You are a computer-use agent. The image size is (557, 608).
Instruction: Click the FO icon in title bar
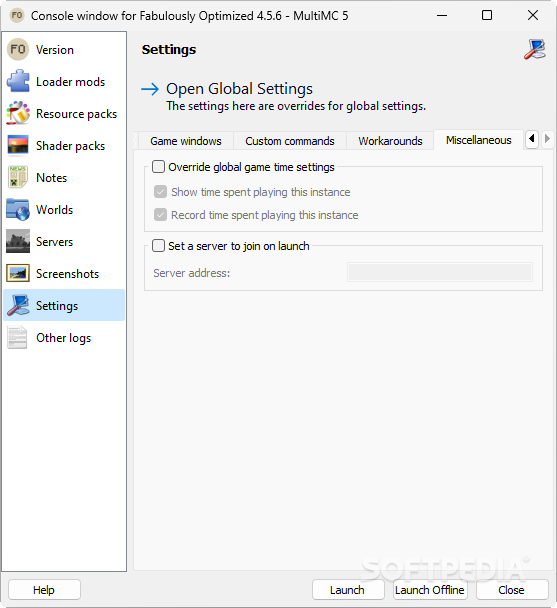[17, 16]
